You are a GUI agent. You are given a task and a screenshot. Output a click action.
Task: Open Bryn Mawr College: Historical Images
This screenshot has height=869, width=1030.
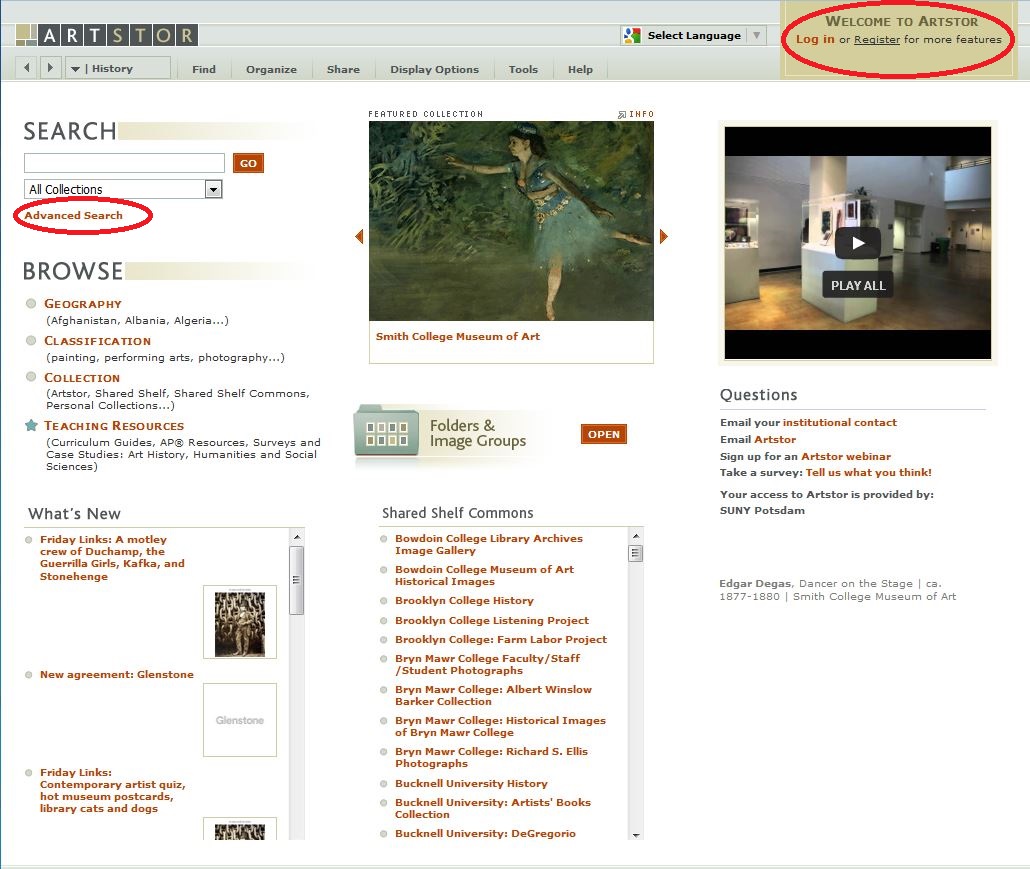(x=501, y=726)
